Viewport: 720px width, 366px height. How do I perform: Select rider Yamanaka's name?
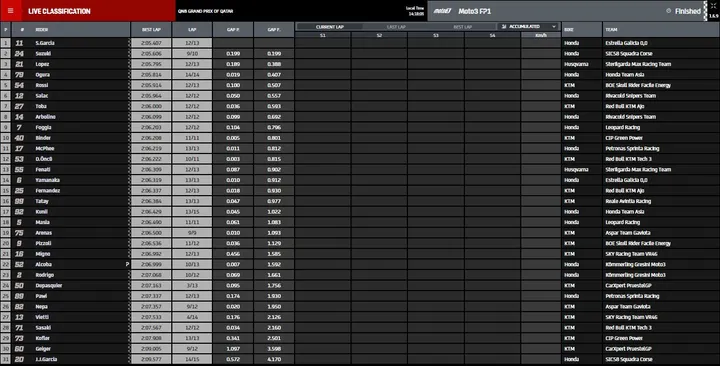click(48, 180)
